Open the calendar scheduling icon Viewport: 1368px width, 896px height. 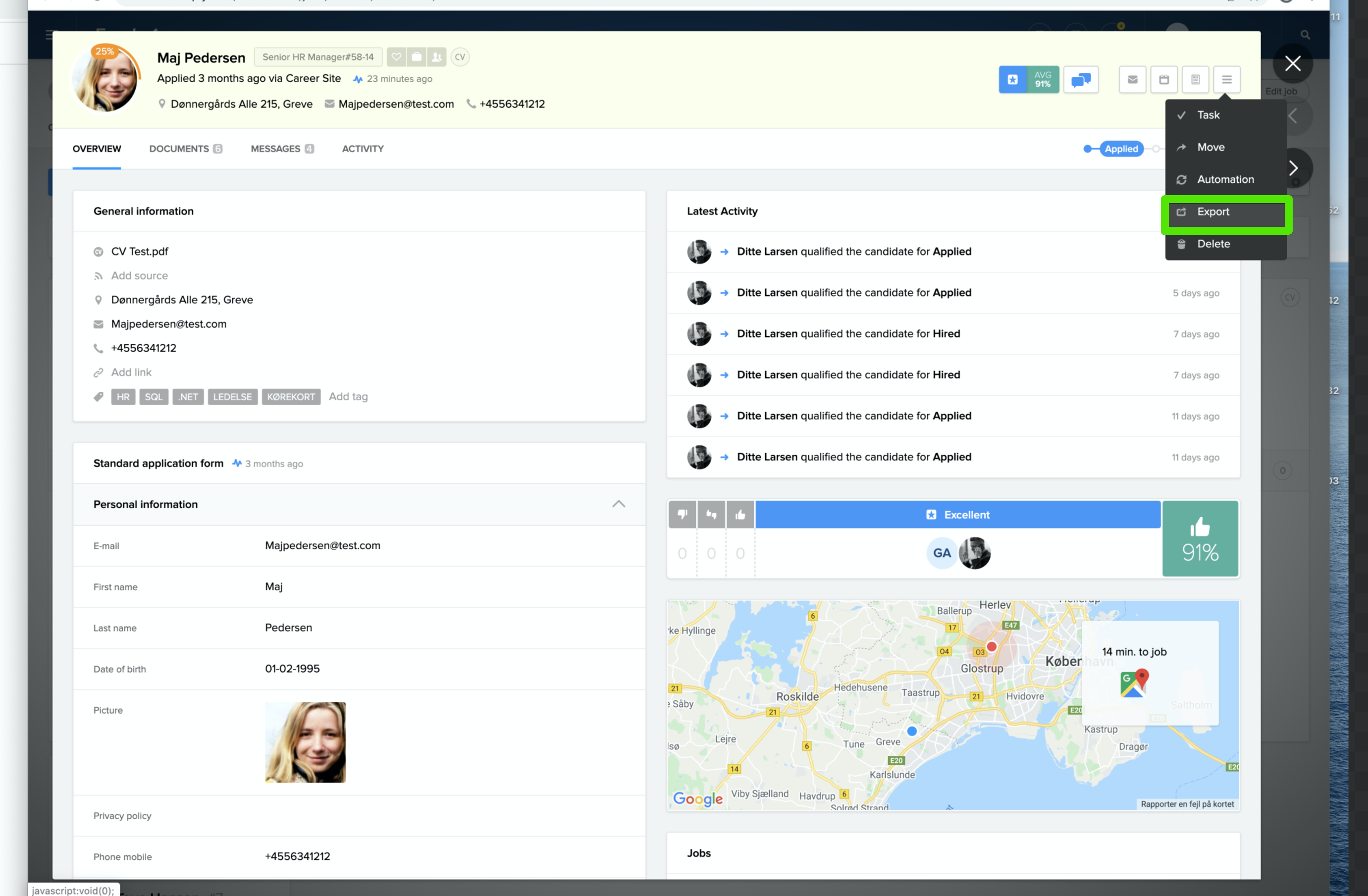(1164, 79)
